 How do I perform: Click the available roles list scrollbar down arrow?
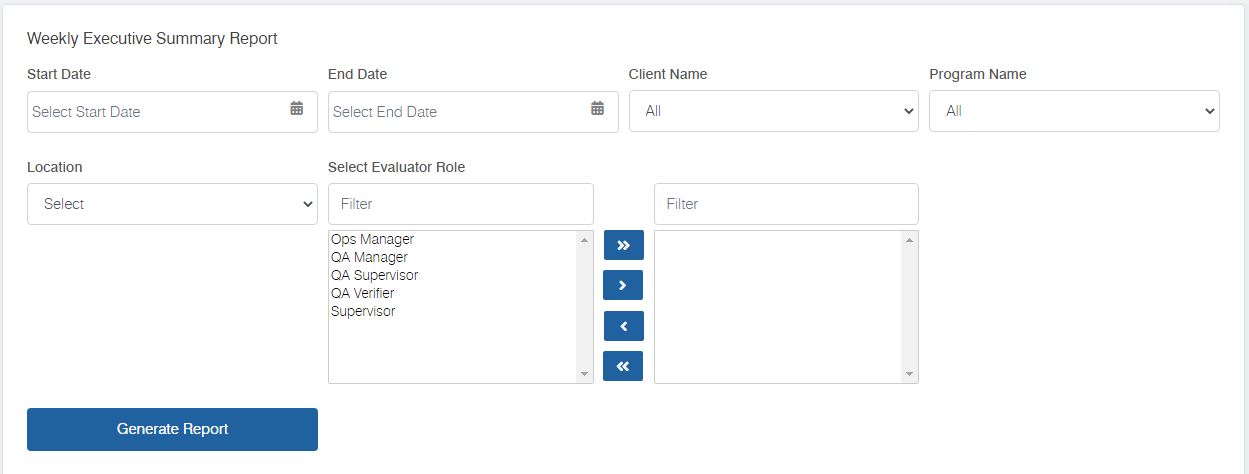(x=585, y=374)
